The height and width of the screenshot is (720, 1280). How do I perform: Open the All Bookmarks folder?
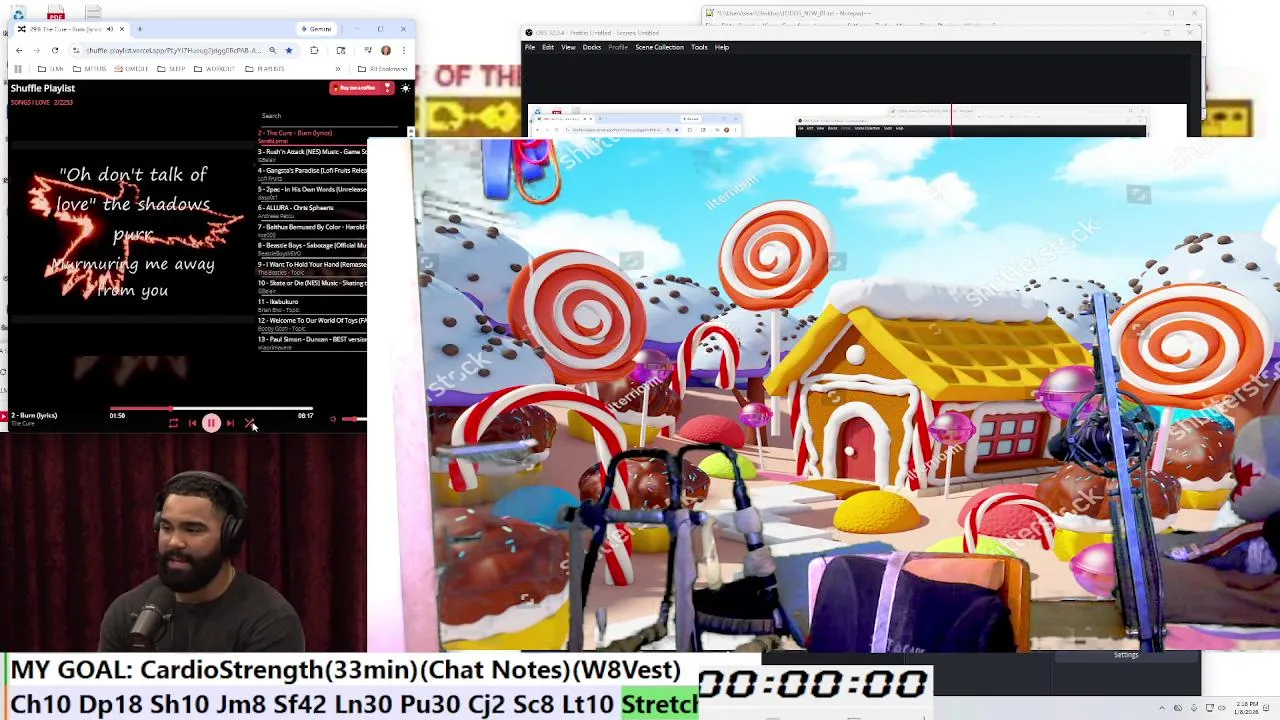point(382,69)
